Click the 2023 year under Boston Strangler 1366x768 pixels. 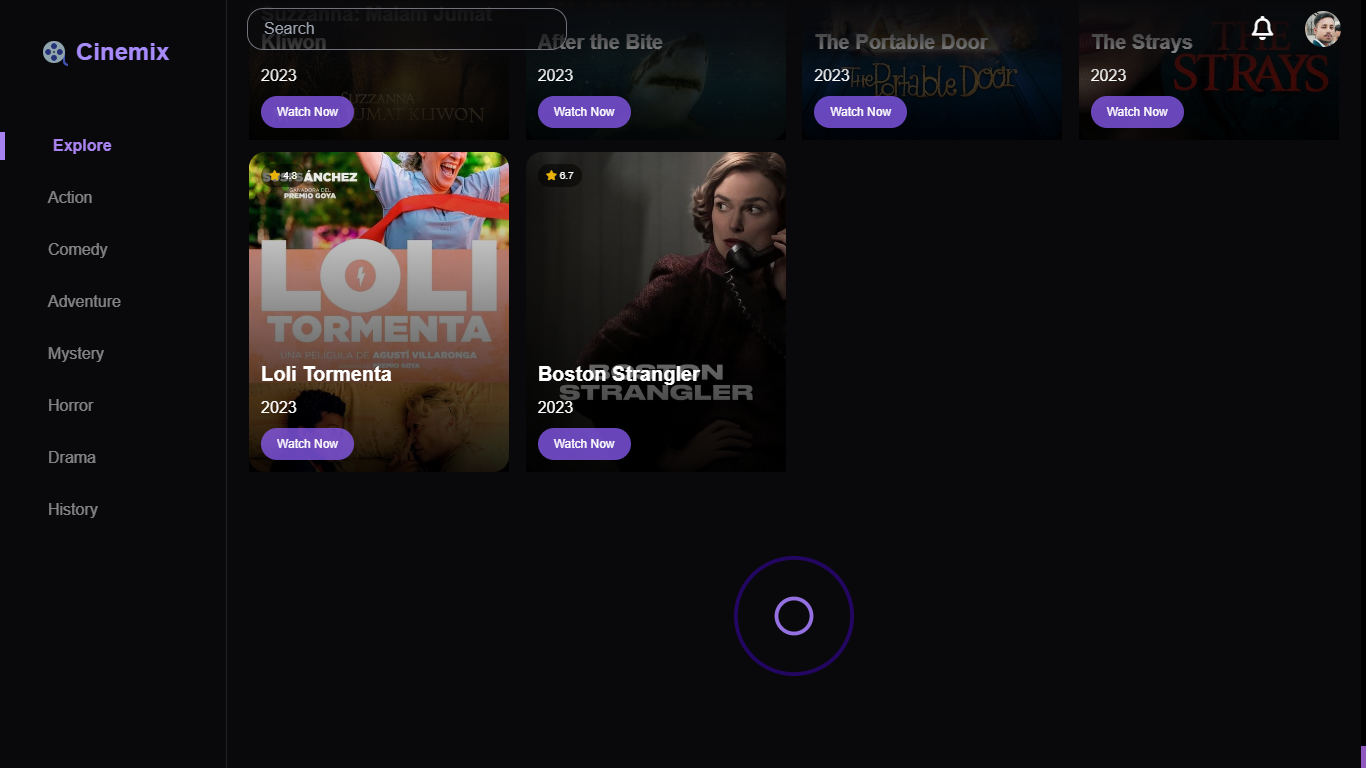click(556, 407)
